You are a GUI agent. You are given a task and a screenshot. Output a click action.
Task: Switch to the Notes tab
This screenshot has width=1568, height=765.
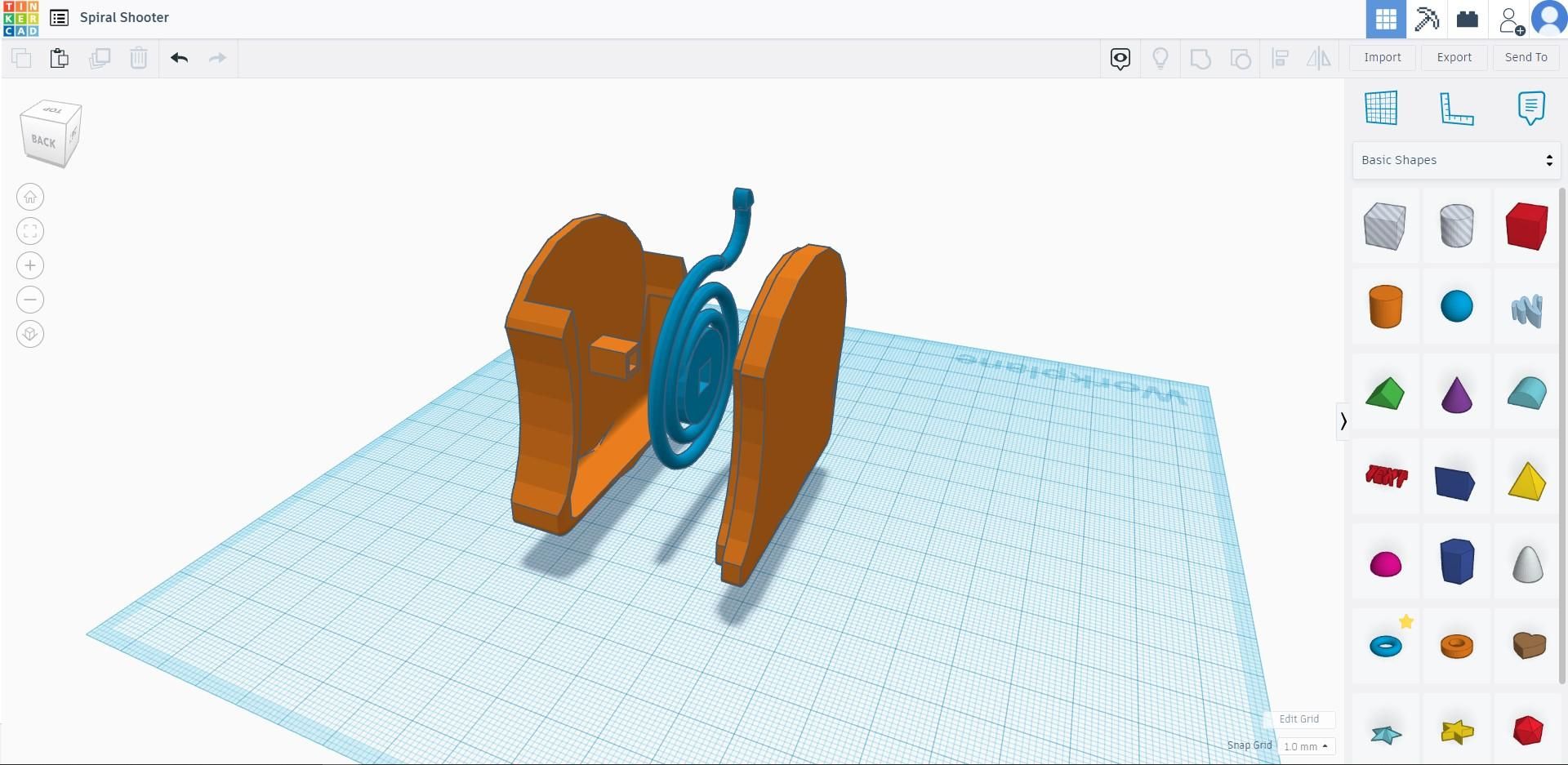1530,107
